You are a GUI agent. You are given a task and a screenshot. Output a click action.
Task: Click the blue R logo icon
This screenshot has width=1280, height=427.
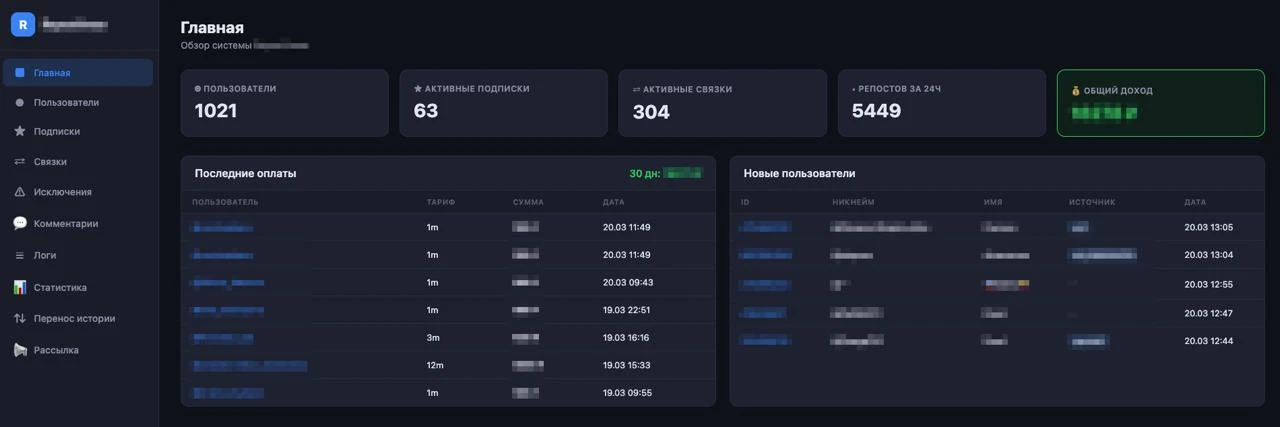[23, 24]
